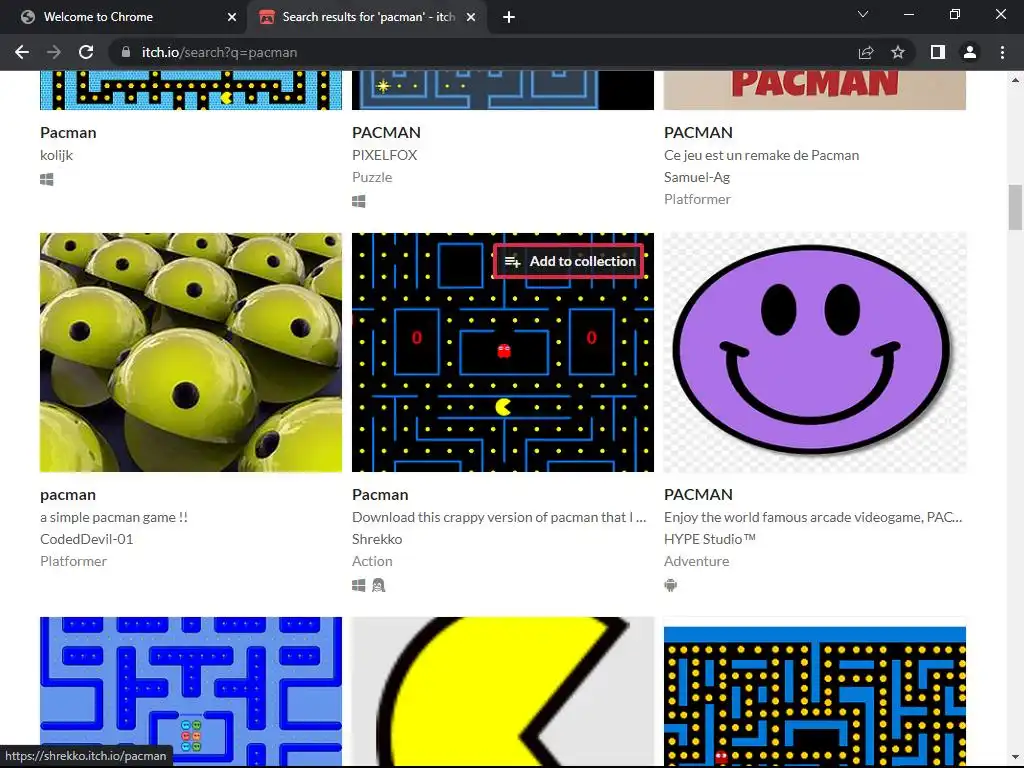View site info via the lock icon
1024x768 pixels.
coord(125,52)
